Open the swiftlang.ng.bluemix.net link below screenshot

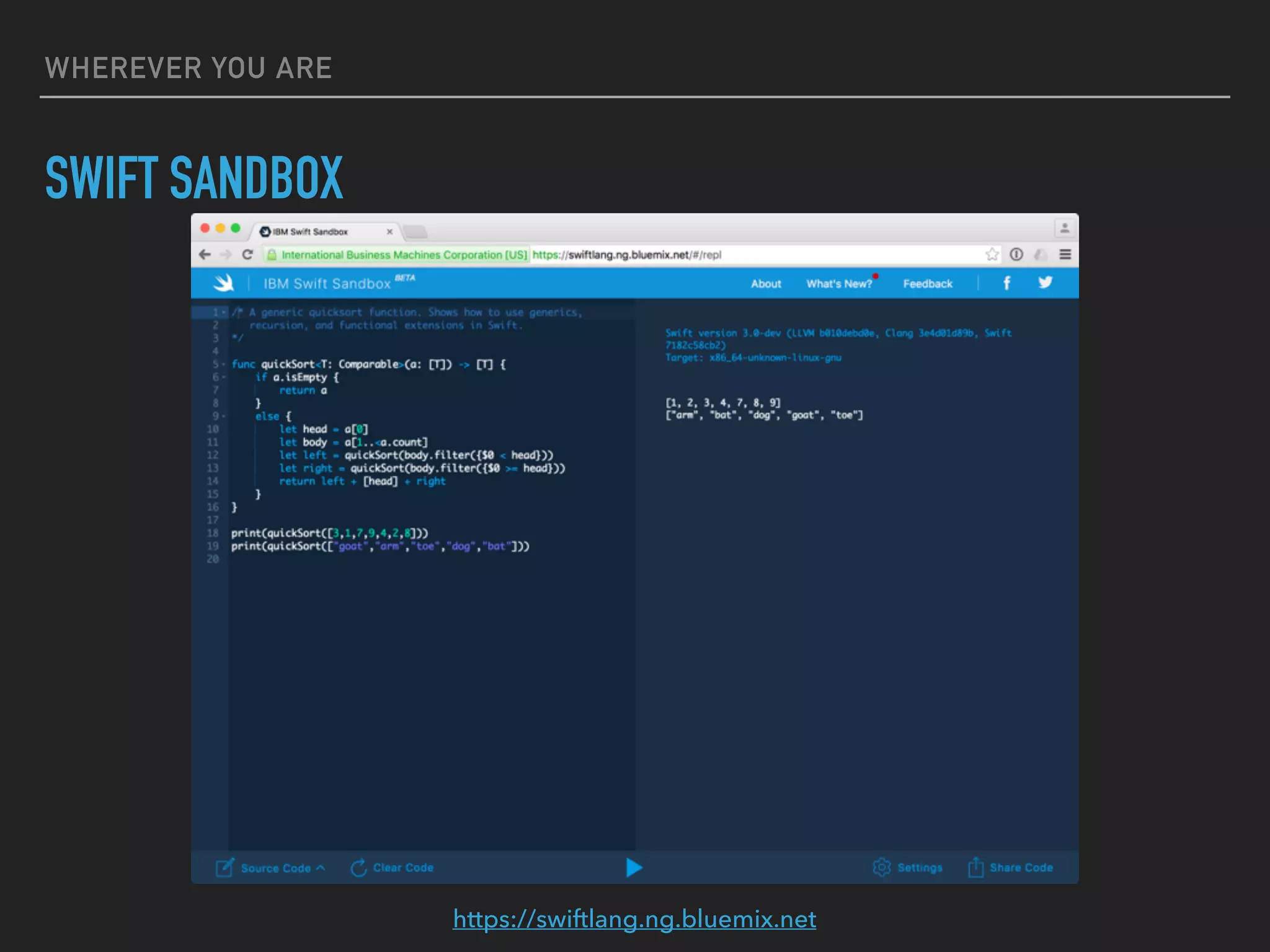[x=634, y=919]
